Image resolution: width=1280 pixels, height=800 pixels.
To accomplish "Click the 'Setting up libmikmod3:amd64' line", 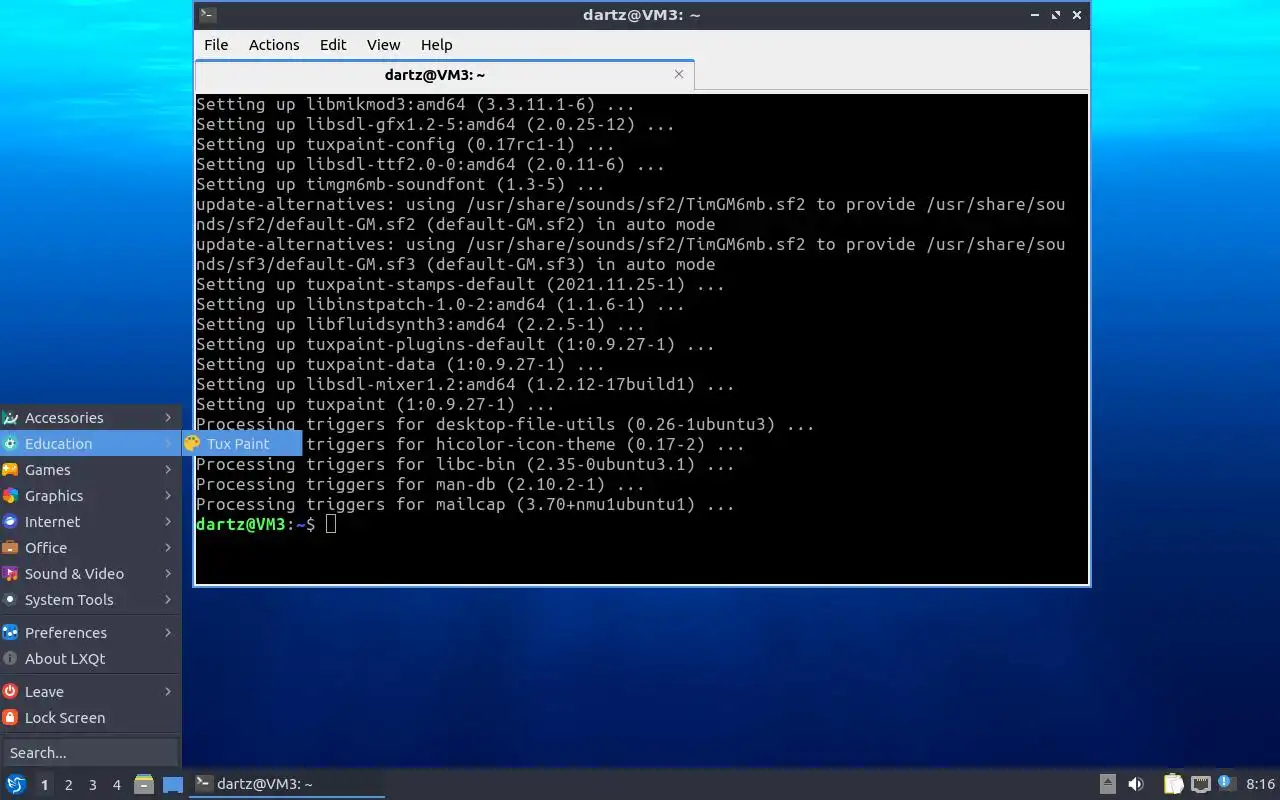I will (415, 104).
